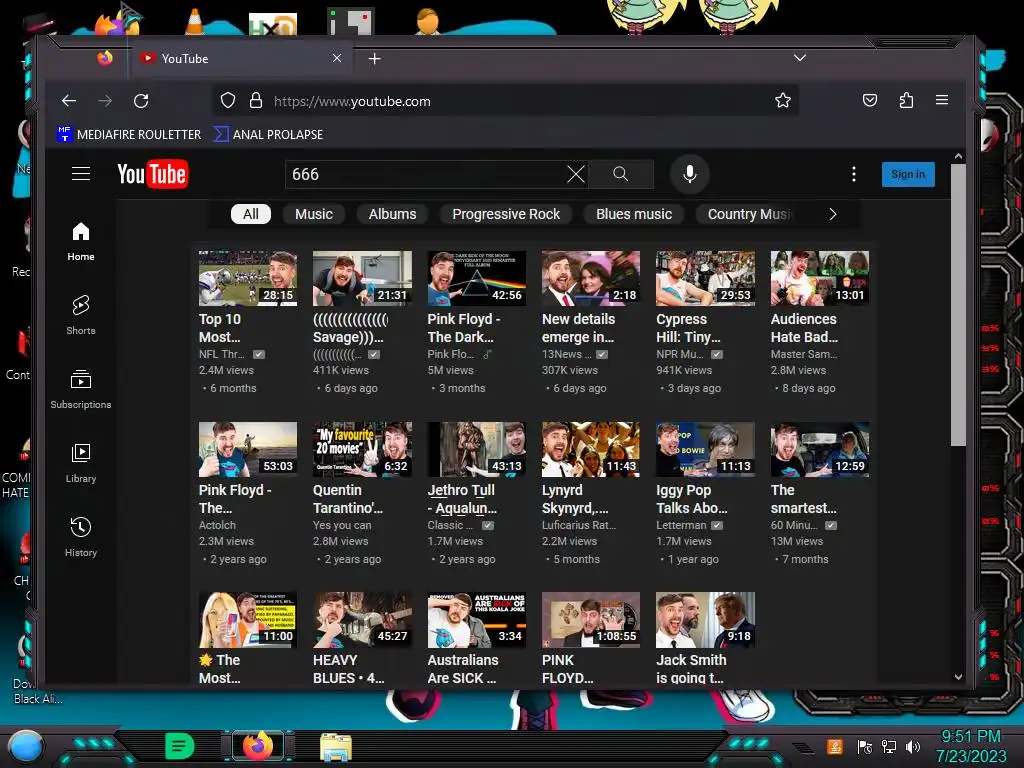1024x768 pixels.
Task: Select the Country Music filter chip
Action: (x=748, y=214)
